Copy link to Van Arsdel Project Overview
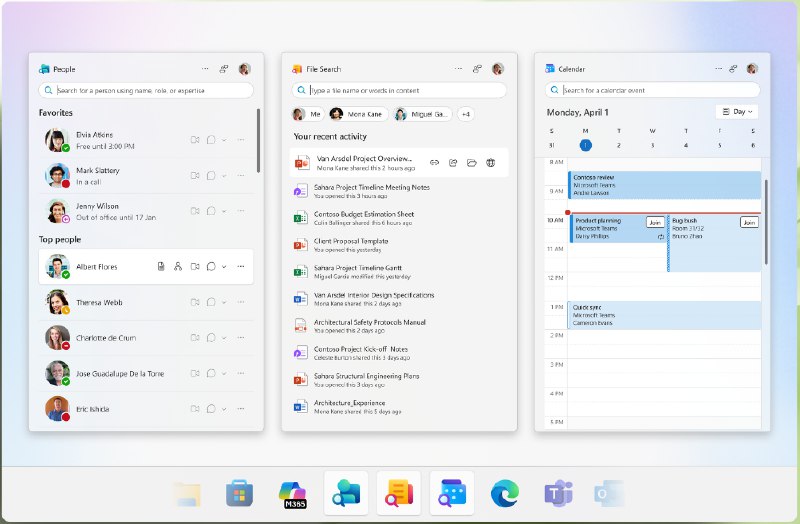The image size is (800, 524). point(434,163)
